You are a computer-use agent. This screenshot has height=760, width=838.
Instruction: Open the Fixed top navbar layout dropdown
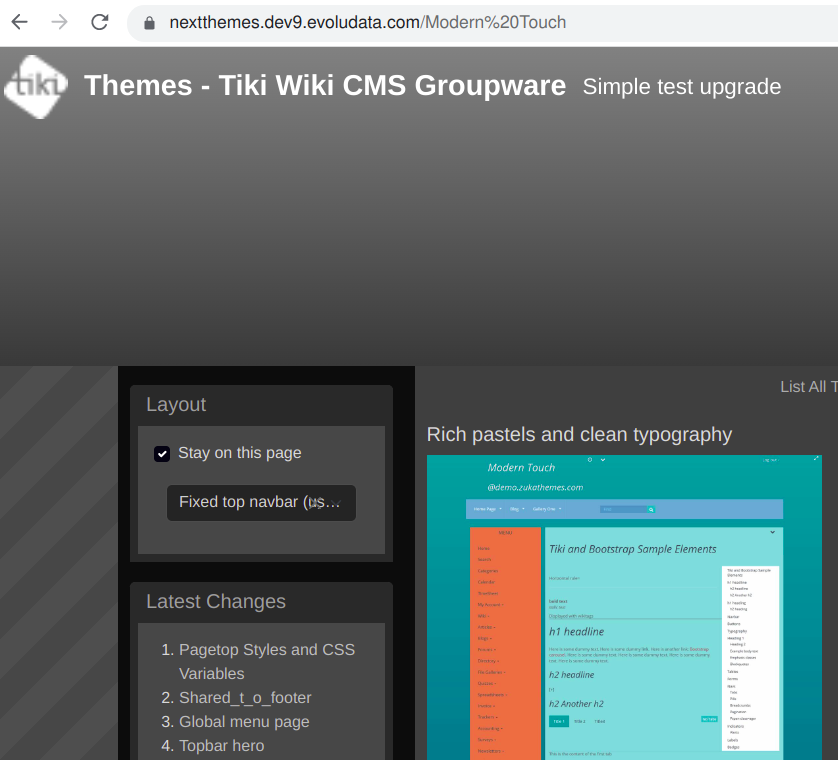[261, 502]
